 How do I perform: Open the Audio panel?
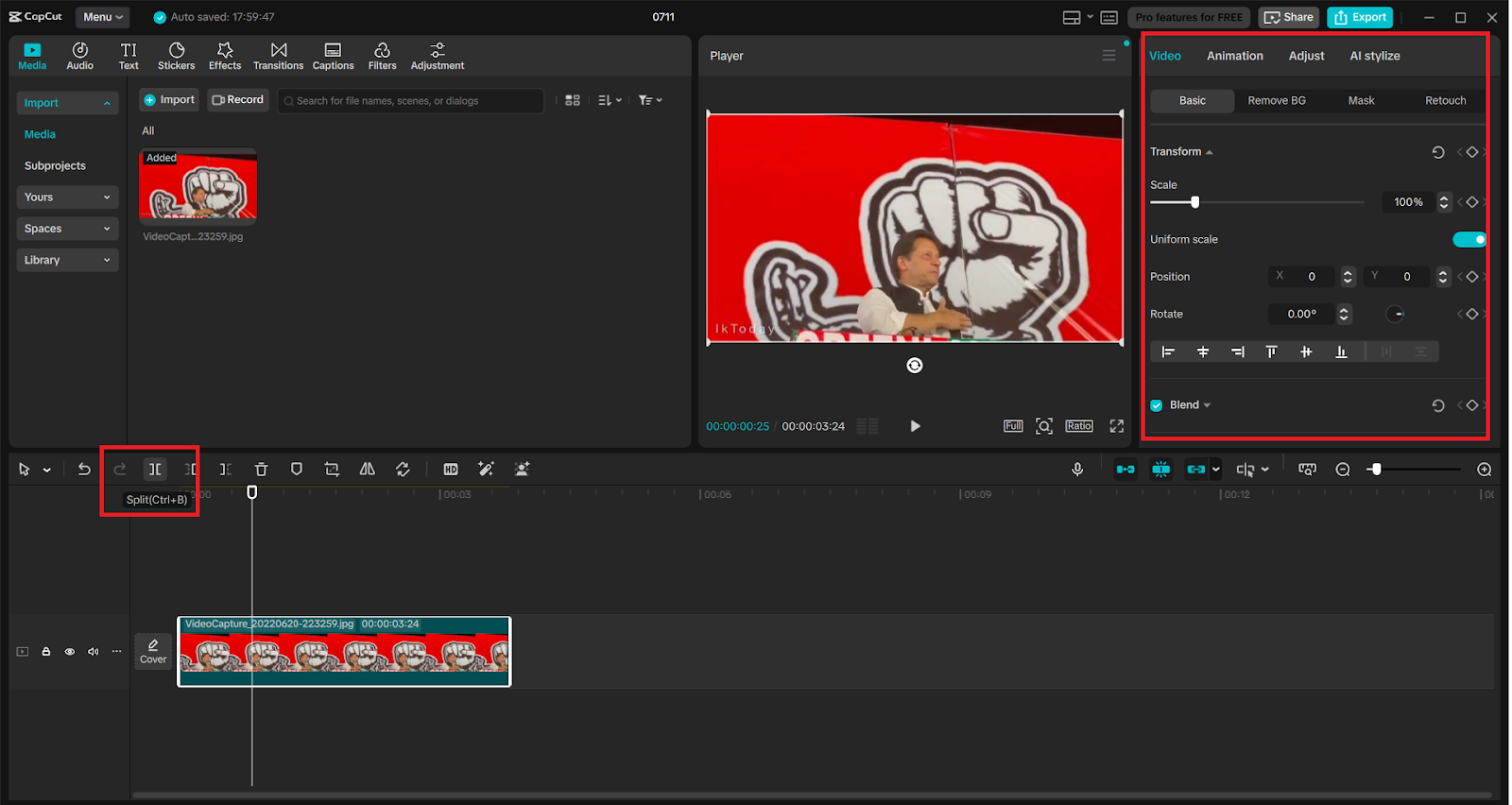pos(80,56)
